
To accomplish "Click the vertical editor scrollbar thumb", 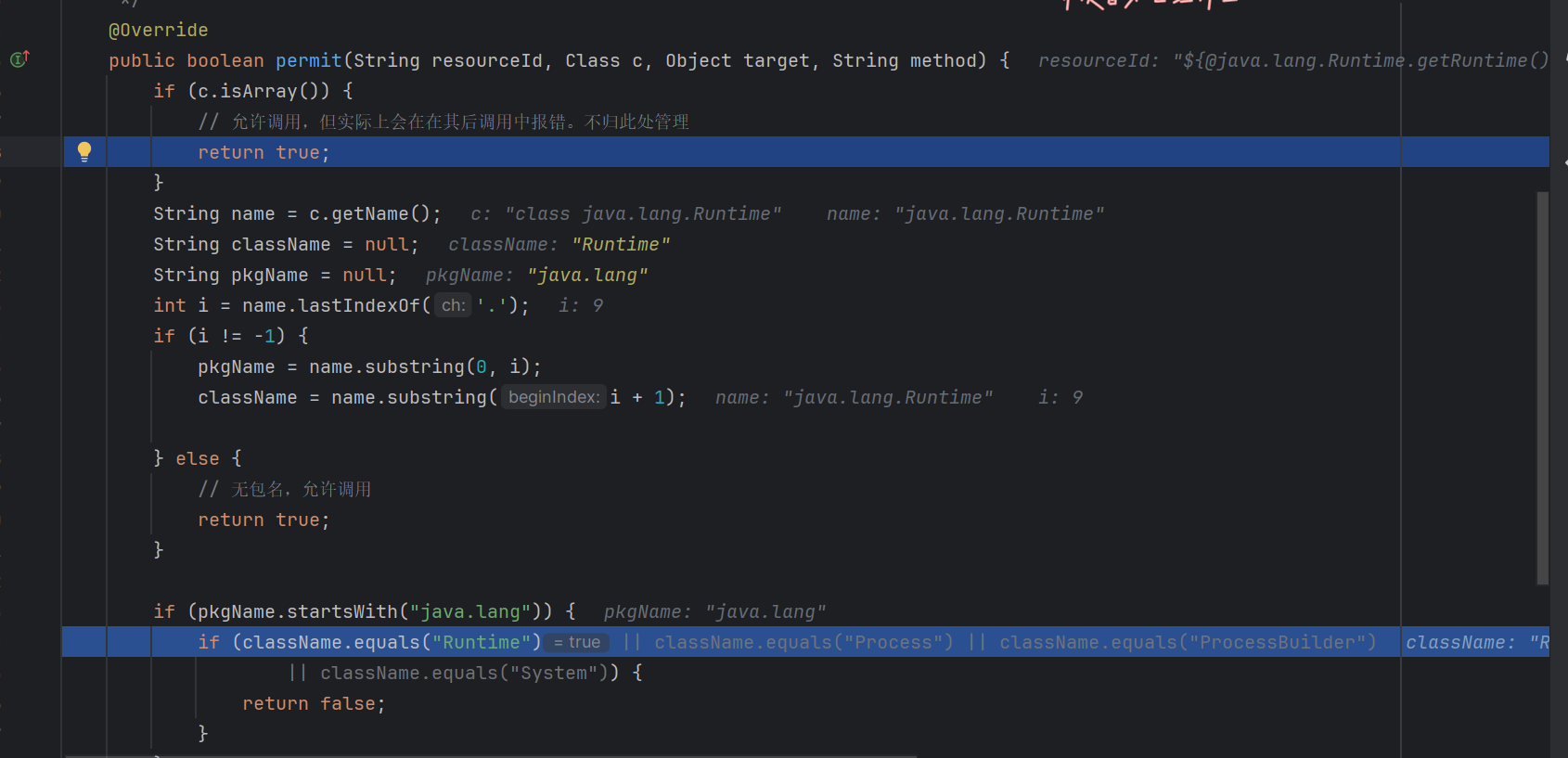I will click(1543, 388).
